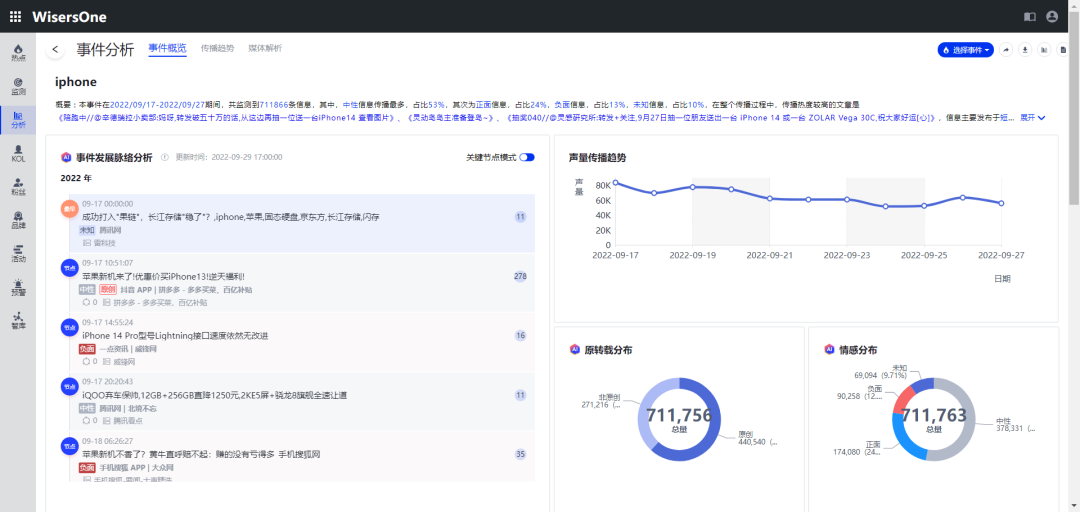Screen dimensions: 1080x512
Task: Click the count badge 278
Action: tap(520, 276)
